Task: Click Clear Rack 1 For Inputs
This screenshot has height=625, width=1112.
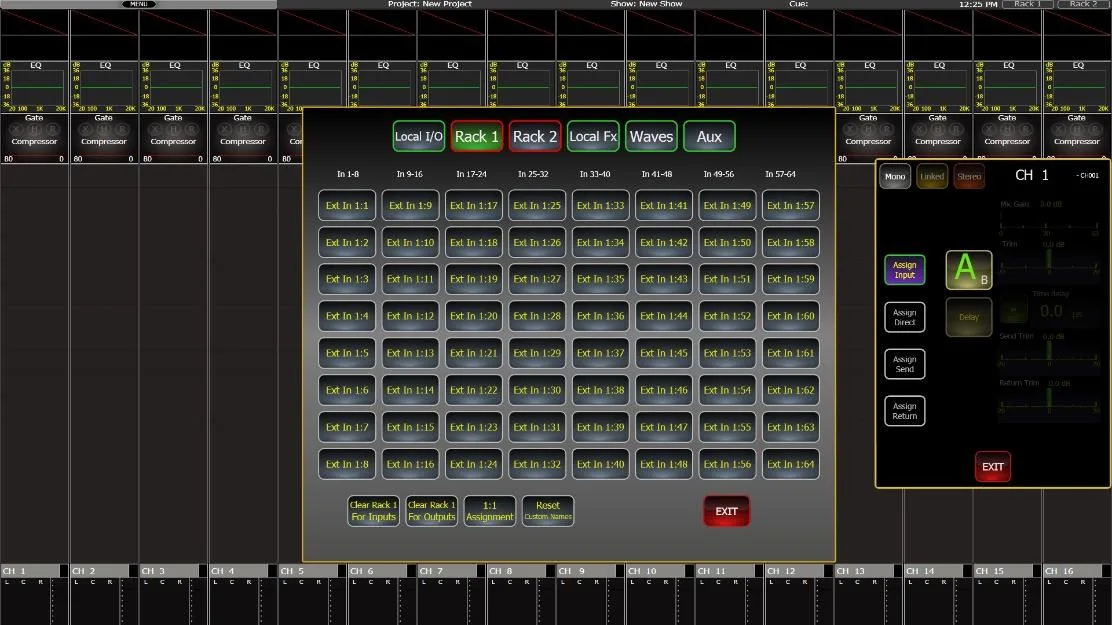Action: [x=373, y=511]
